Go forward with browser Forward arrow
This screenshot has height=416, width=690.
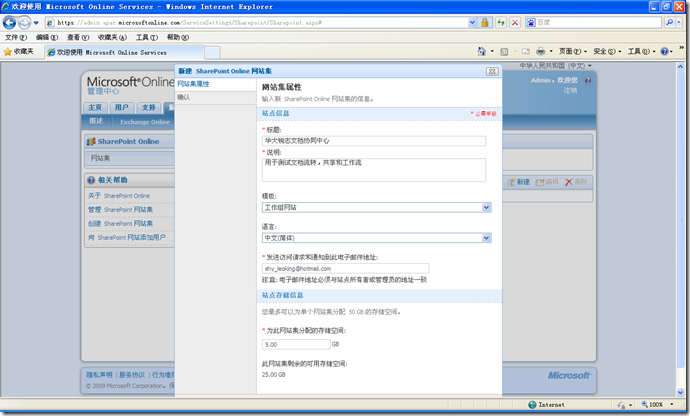25,22
